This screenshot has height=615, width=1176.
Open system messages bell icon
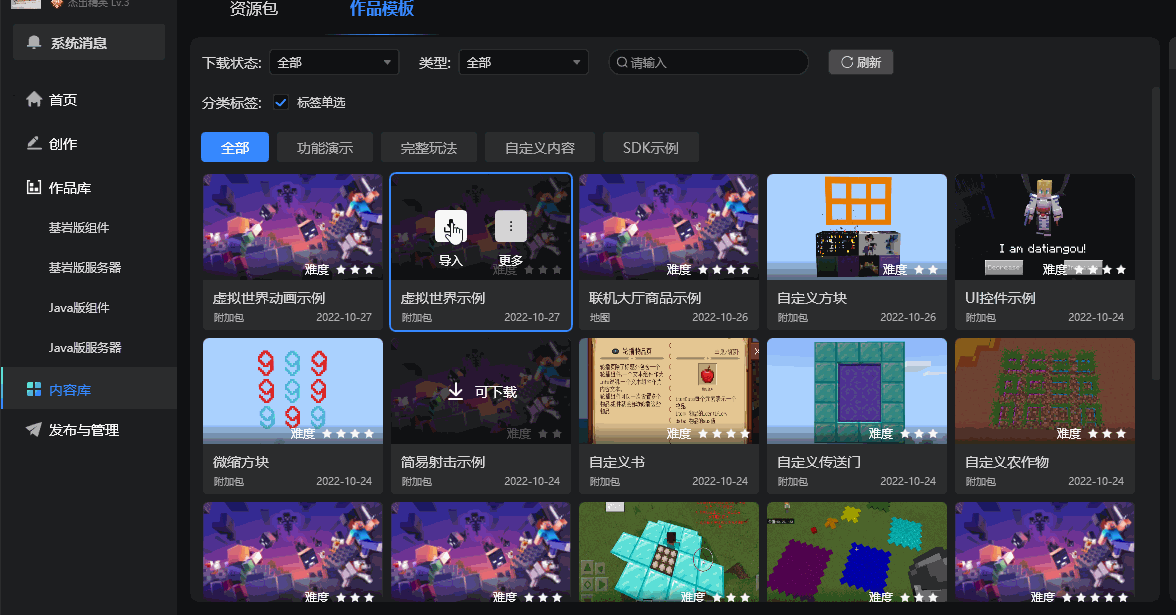[x=34, y=42]
